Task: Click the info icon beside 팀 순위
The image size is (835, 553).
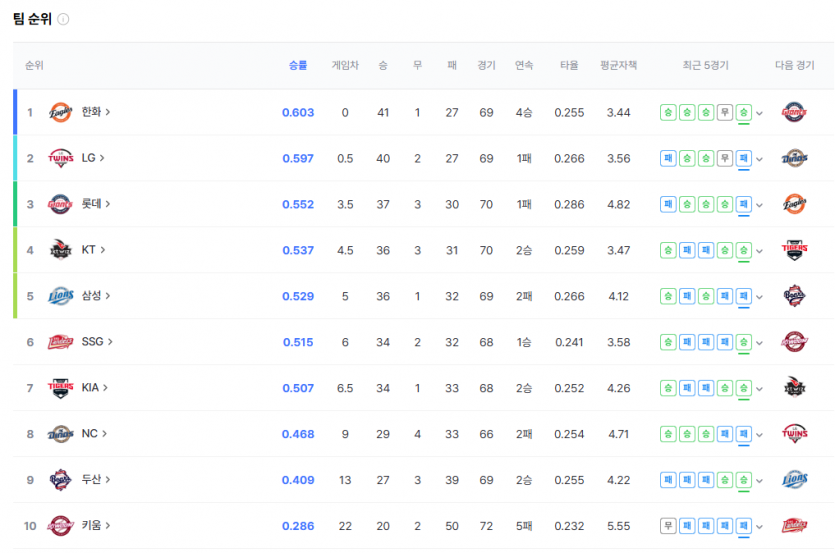Action: tap(63, 20)
